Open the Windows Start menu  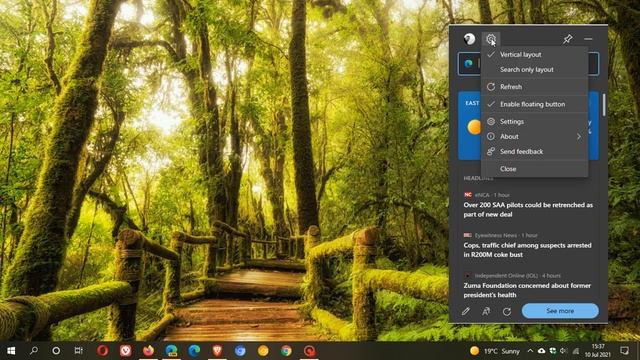(11, 351)
